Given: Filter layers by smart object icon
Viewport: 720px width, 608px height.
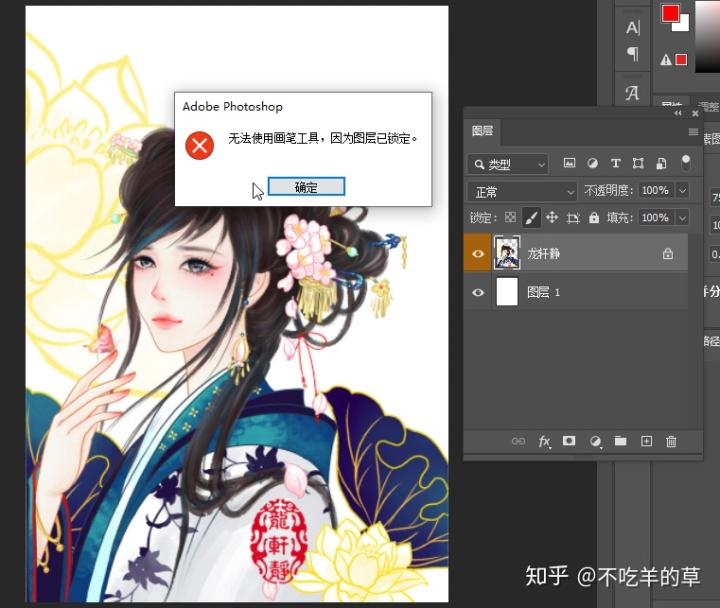Looking at the screenshot, I should point(661,163).
